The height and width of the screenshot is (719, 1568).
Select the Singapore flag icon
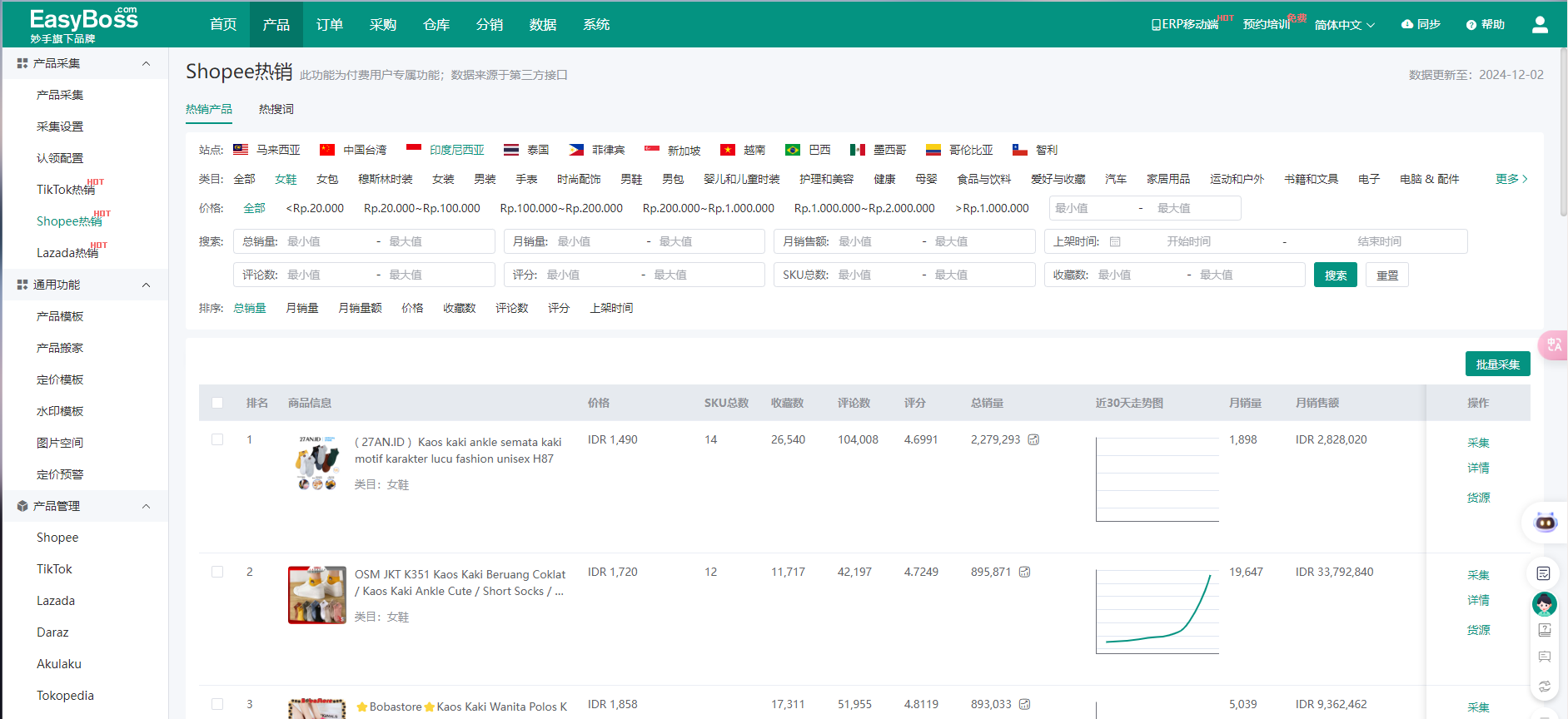[652, 150]
